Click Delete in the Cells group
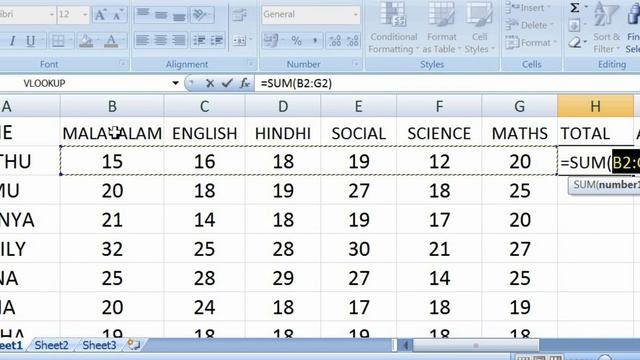 tap(530, 25)
